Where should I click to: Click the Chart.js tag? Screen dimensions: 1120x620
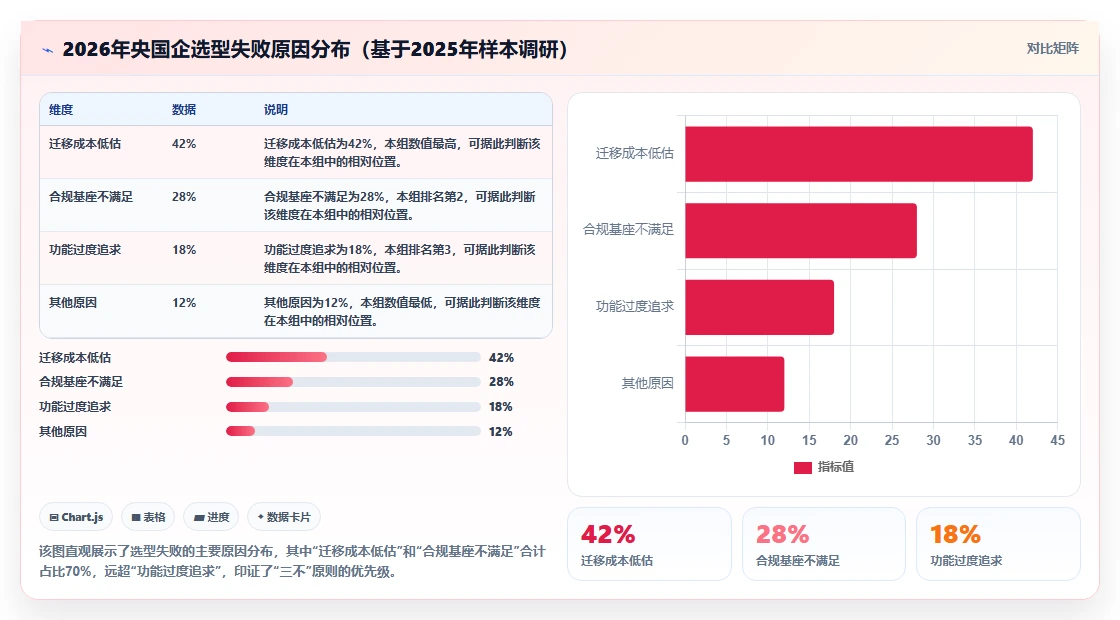tap(76, 517)
